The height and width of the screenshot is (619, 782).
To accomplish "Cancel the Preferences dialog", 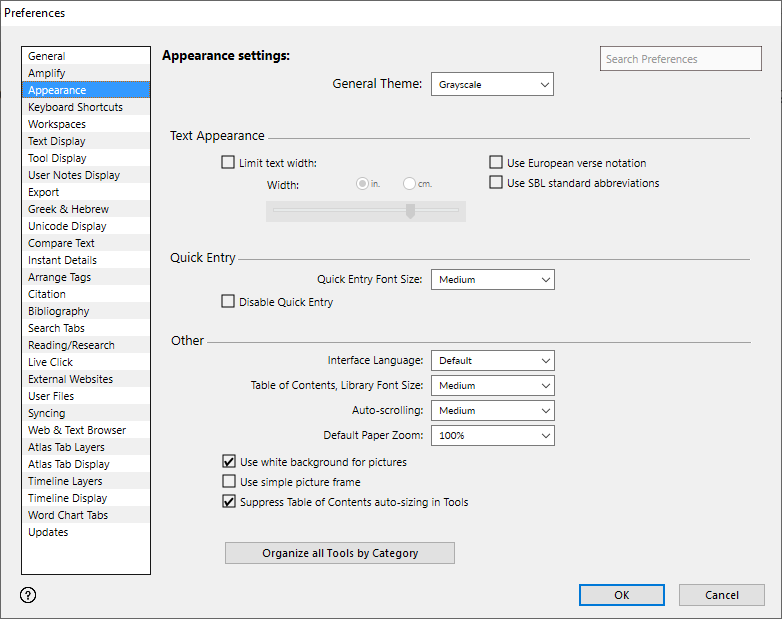I will click(x=721, y=595).
